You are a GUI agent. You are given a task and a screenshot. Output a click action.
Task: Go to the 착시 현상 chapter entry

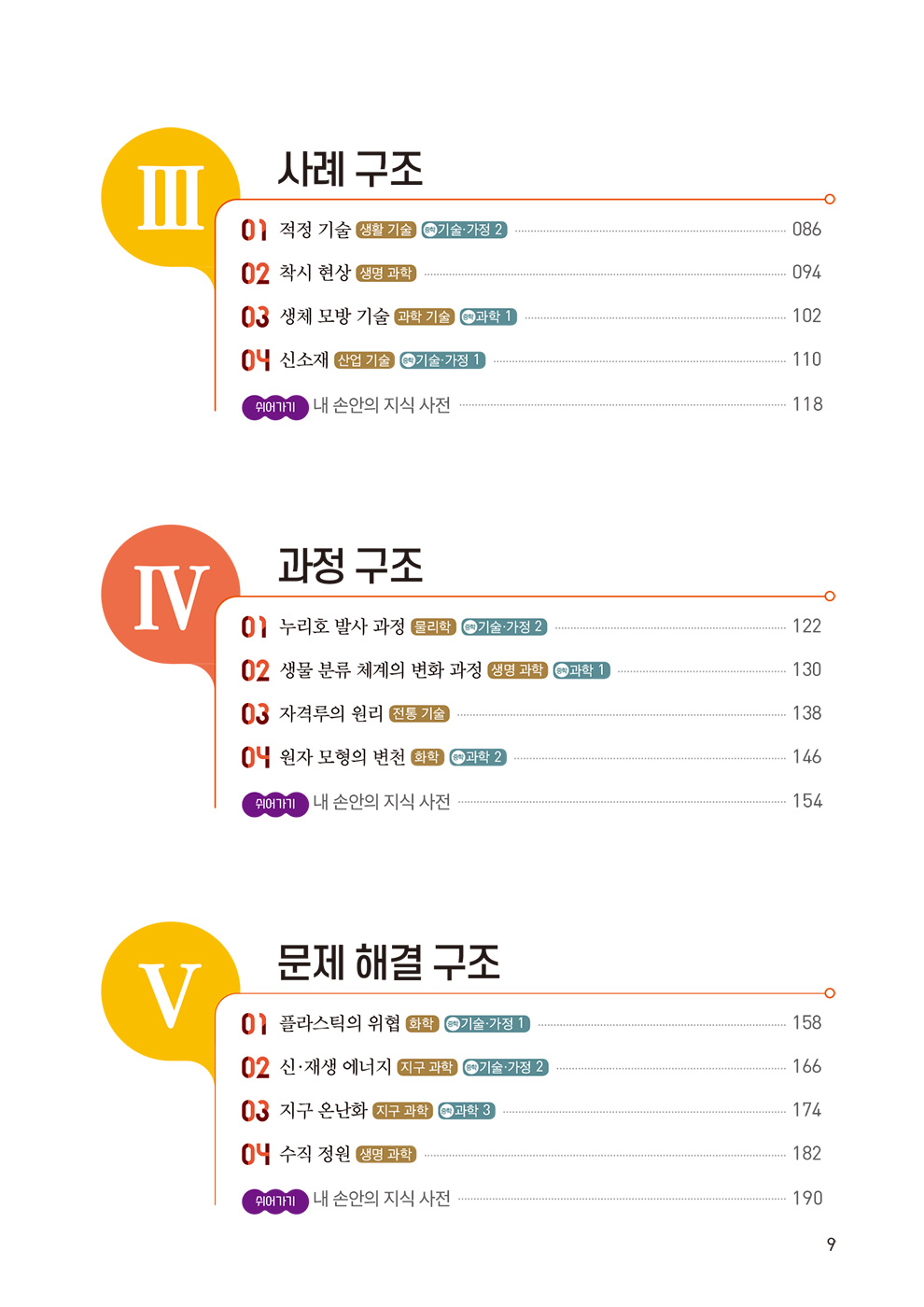pos(315,273)
